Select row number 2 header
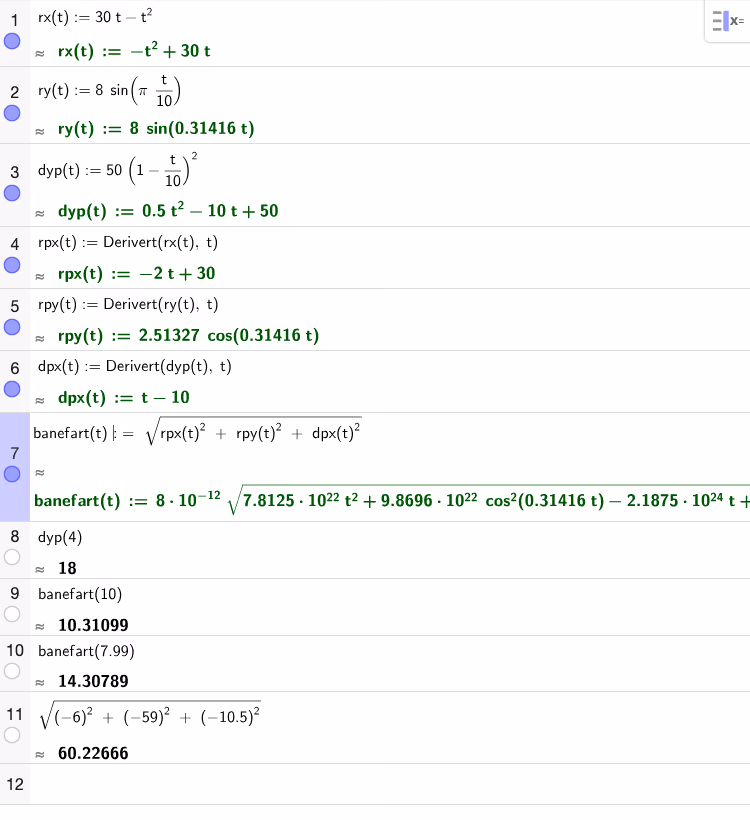This screenshot has width=750, height=820. (x=15, y=93)
